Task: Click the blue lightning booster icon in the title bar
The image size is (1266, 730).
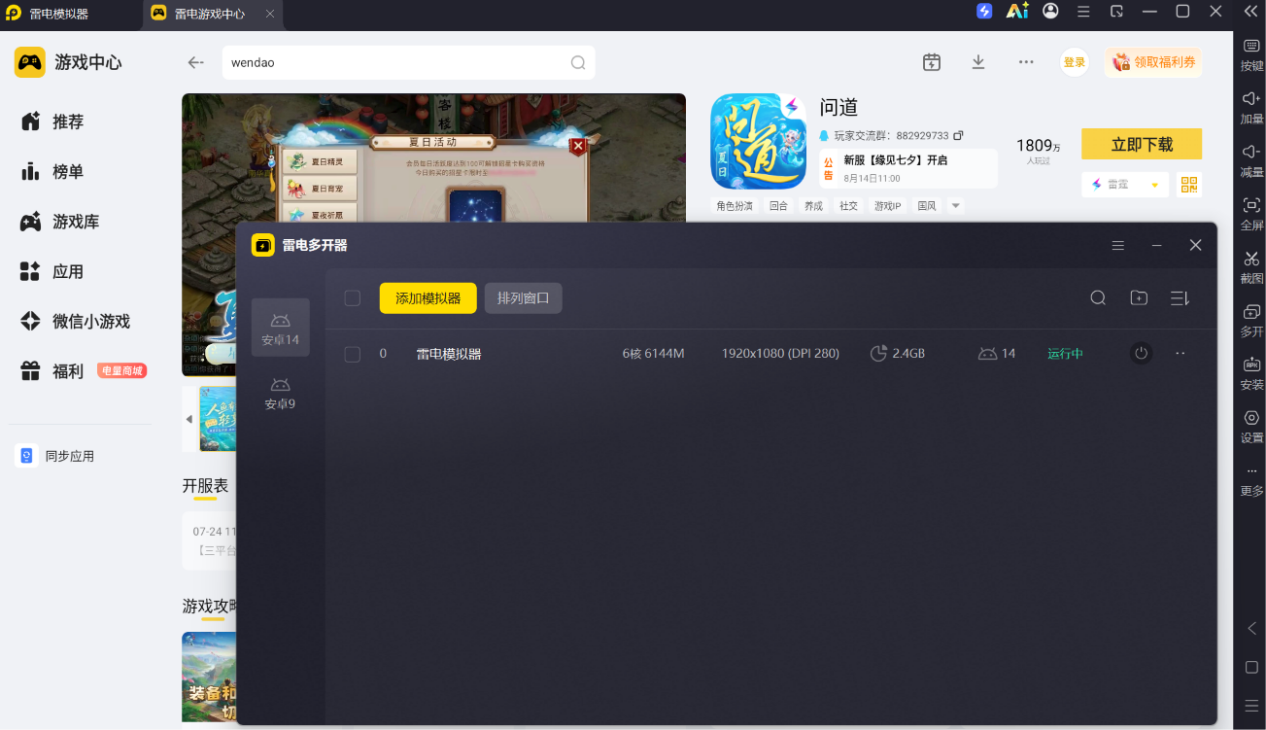Action: pyautogui.click(x=984, y=11)
